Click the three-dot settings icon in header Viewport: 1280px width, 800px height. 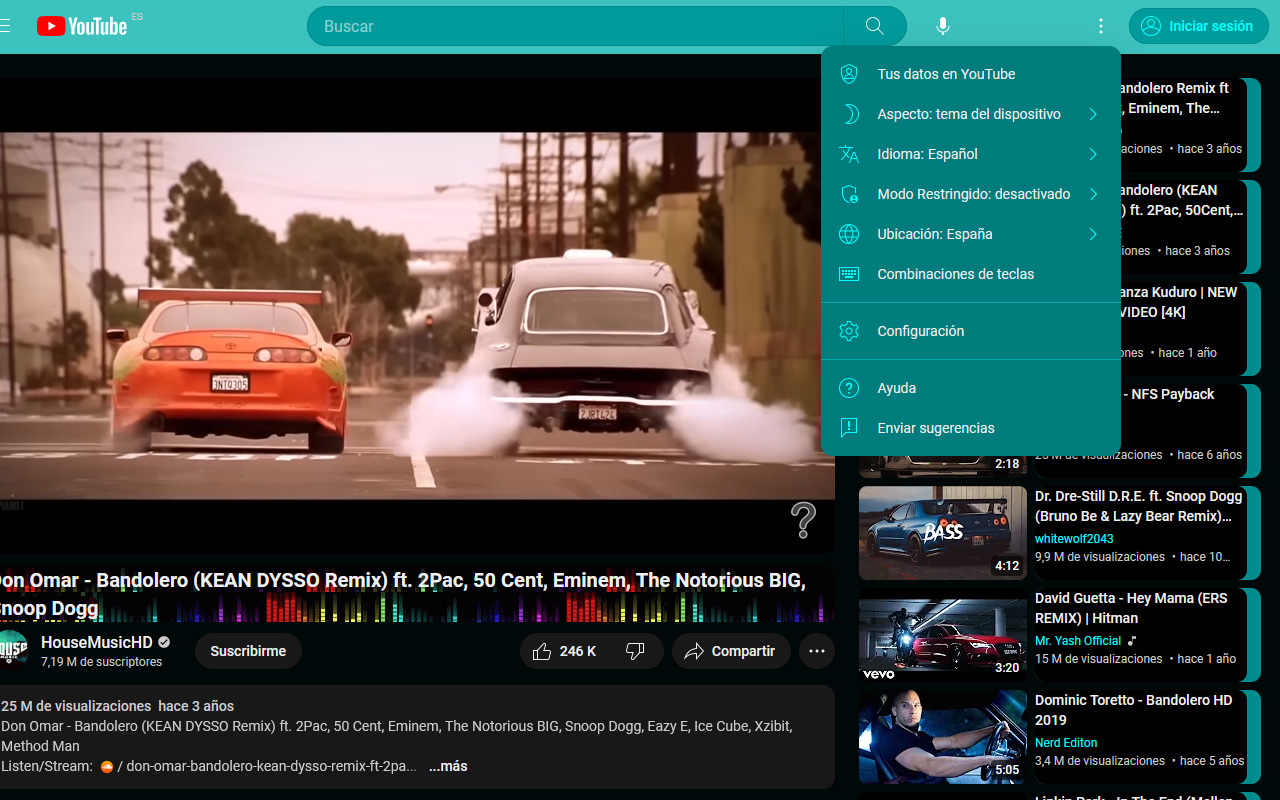pos(1101,26)
